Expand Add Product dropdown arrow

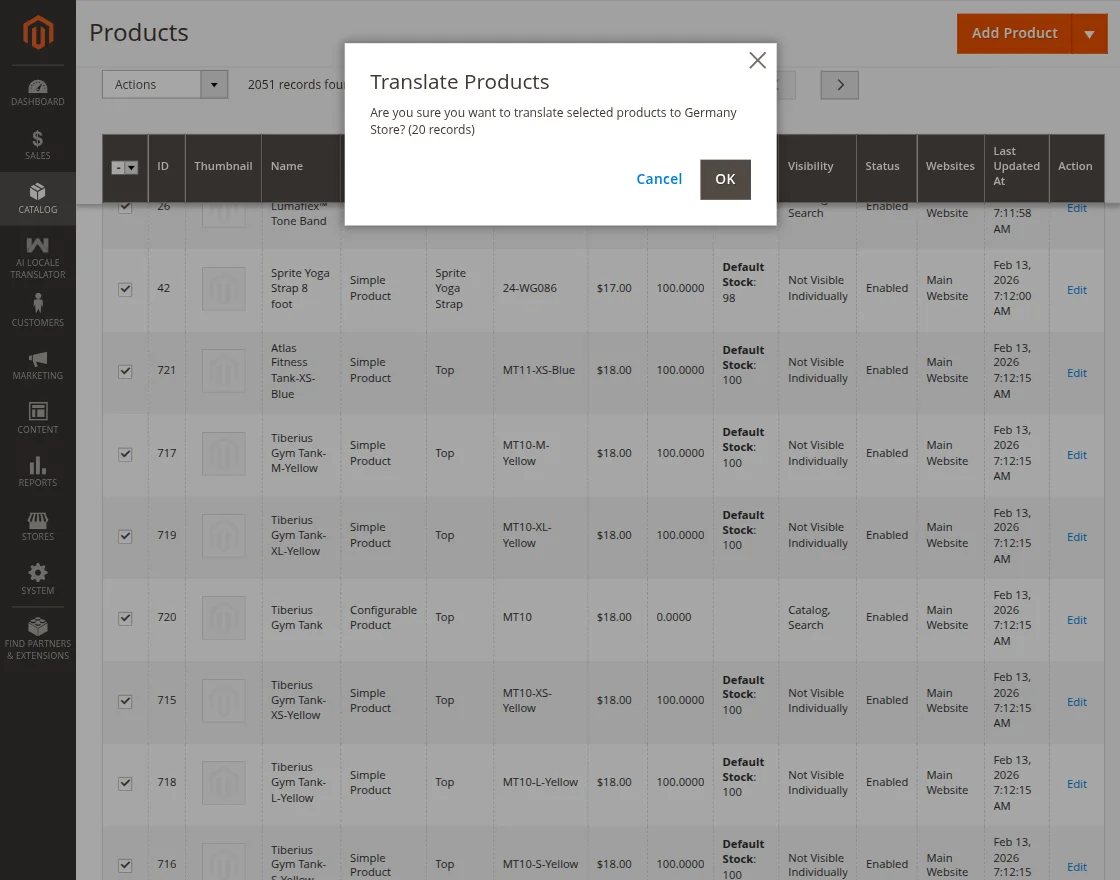coord(1089,34)
